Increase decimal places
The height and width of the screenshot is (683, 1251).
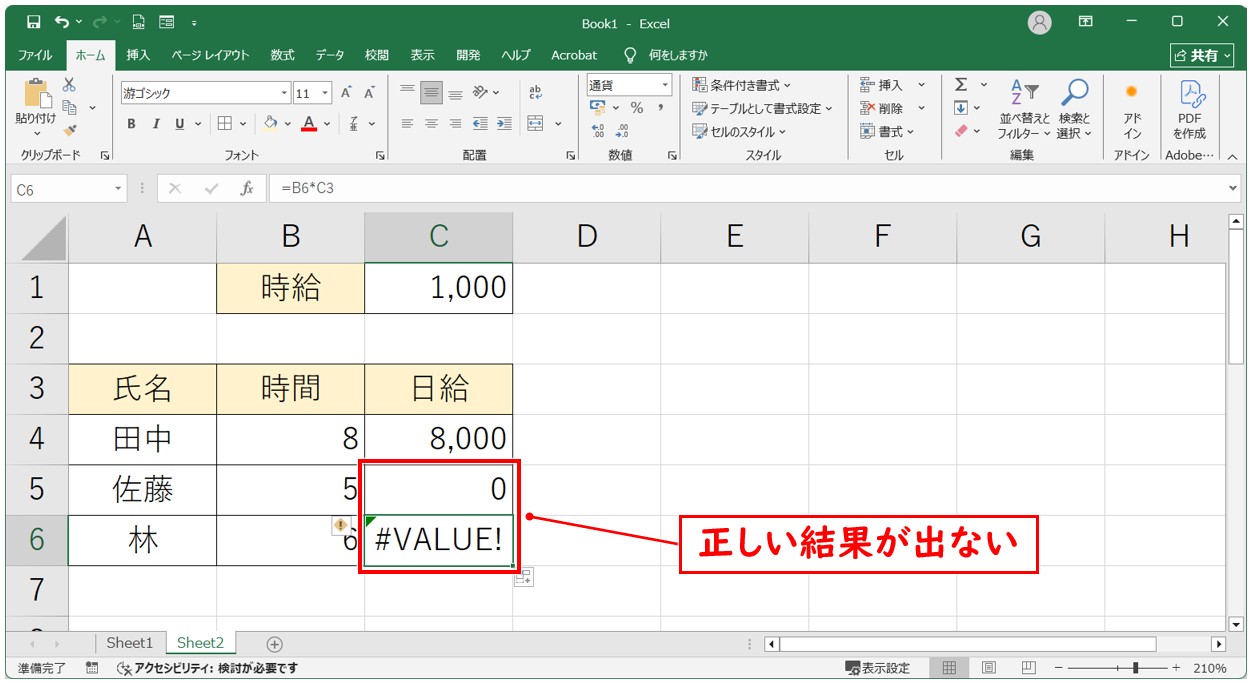tap(598, 131)
